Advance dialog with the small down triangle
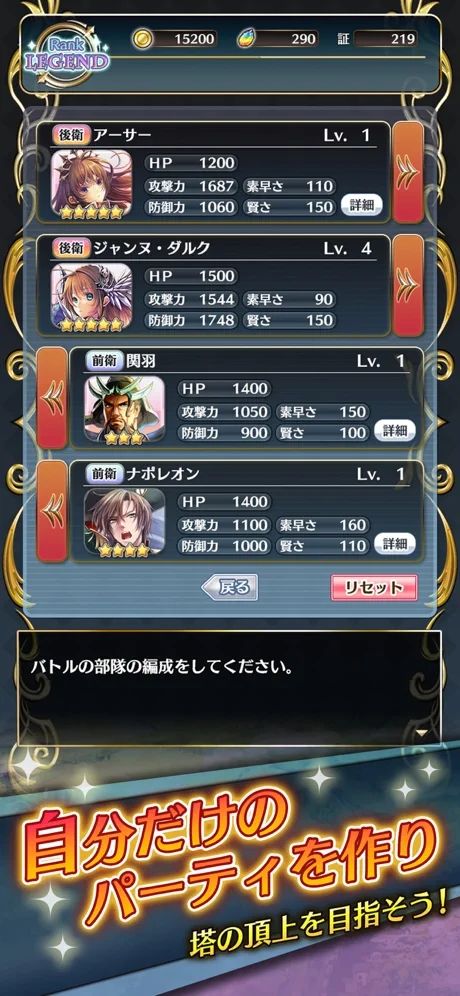 point(421,734)
